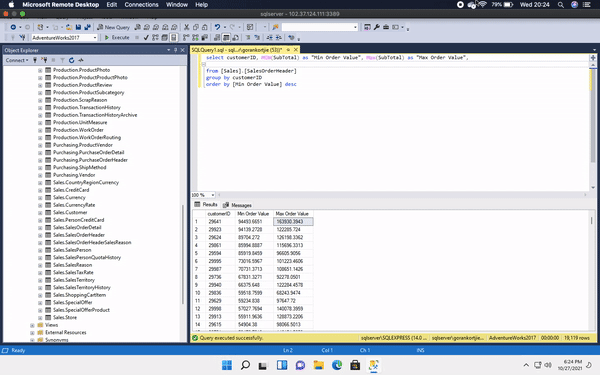The width and height of the screenshot is (600, 375).
Task: Open the Activity Monitor icon in Object Explorer
Action: [81, 60]
